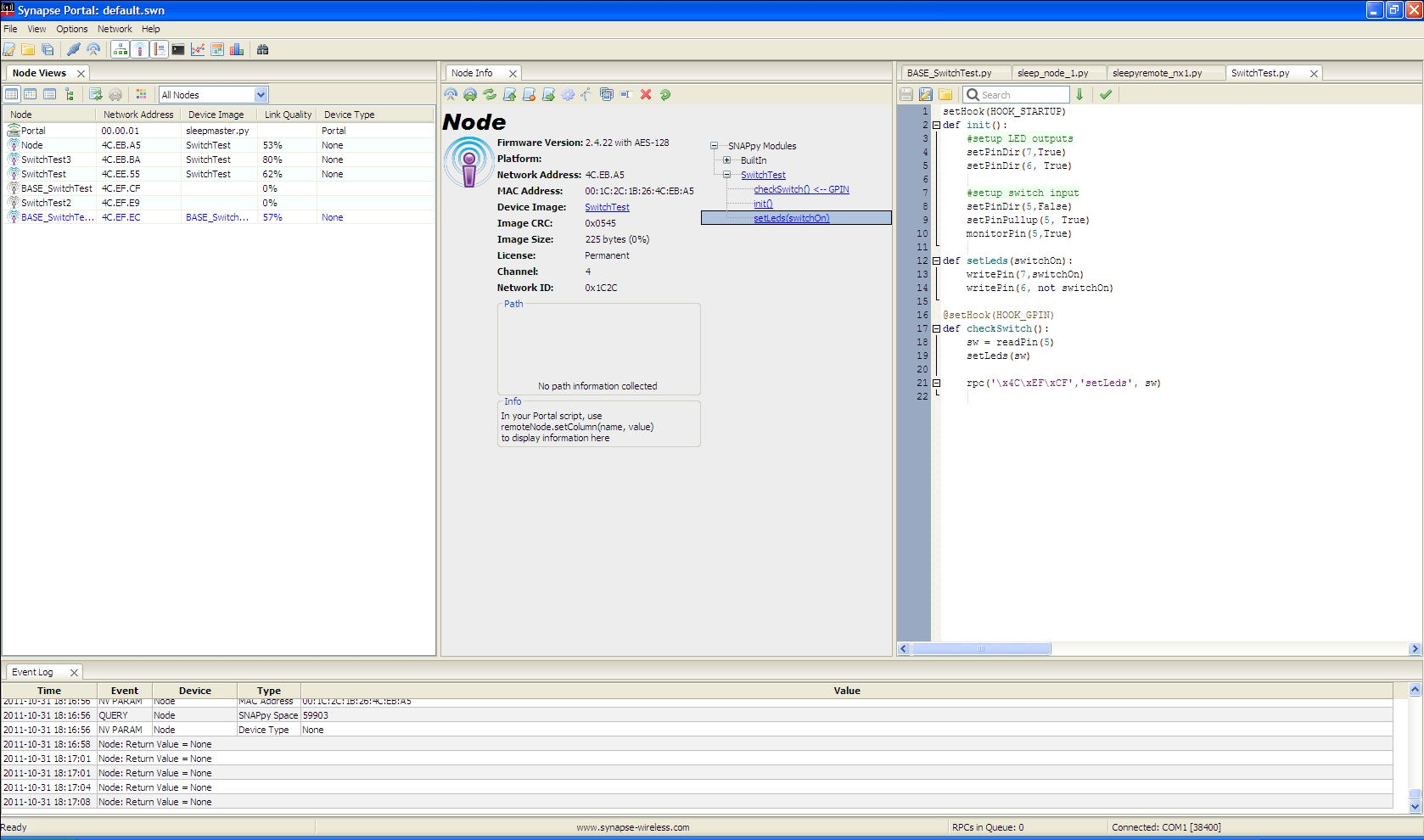This screenshot has height=840, width=1424.
Task: Switch Node Views to colored icon grid view
Action: click(31, 94)
